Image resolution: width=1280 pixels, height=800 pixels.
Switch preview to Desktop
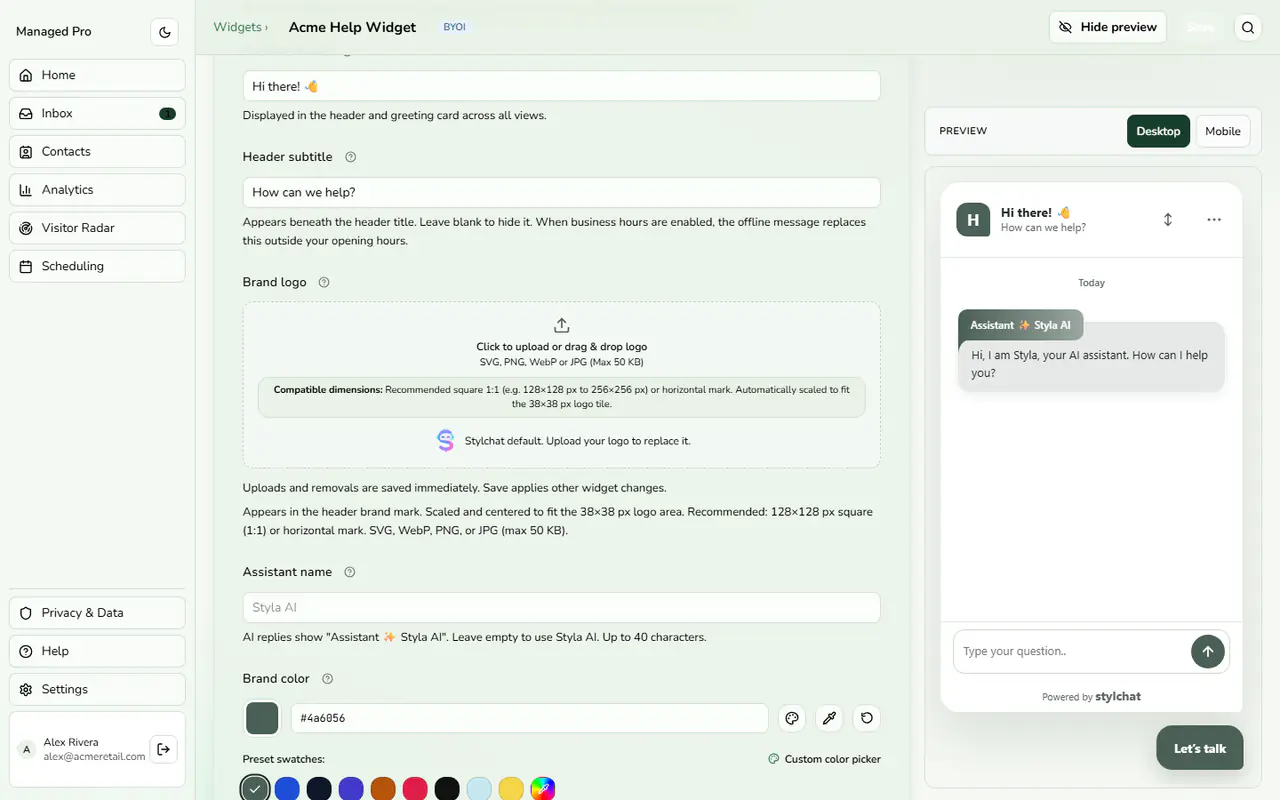click(x=1158, y=131)
